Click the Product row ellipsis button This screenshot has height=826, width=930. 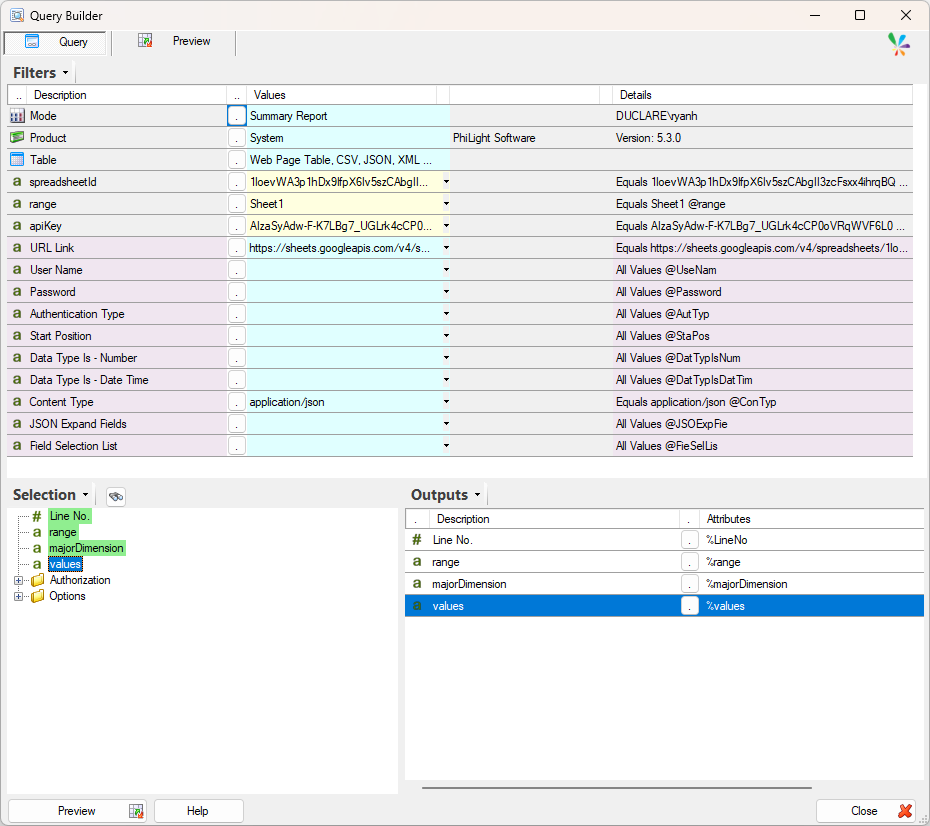click(x=237, y=138)
